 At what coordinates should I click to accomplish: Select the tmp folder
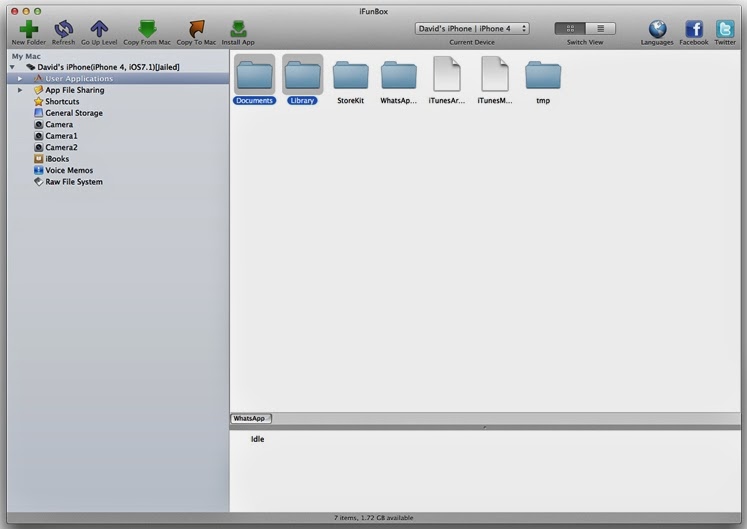pyautogui.click(x=543, y=80)
